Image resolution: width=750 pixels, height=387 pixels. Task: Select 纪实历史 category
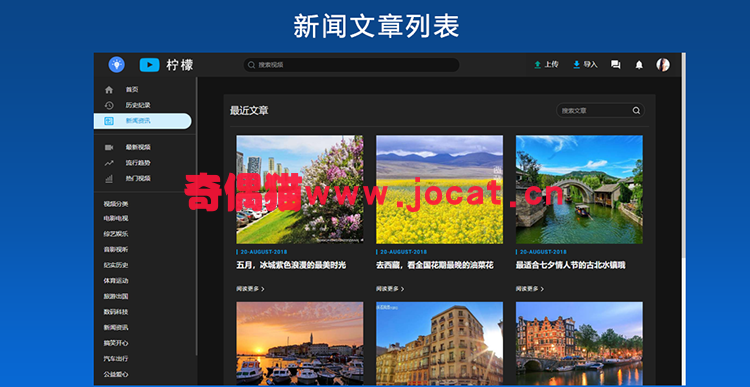pos(116,265)
